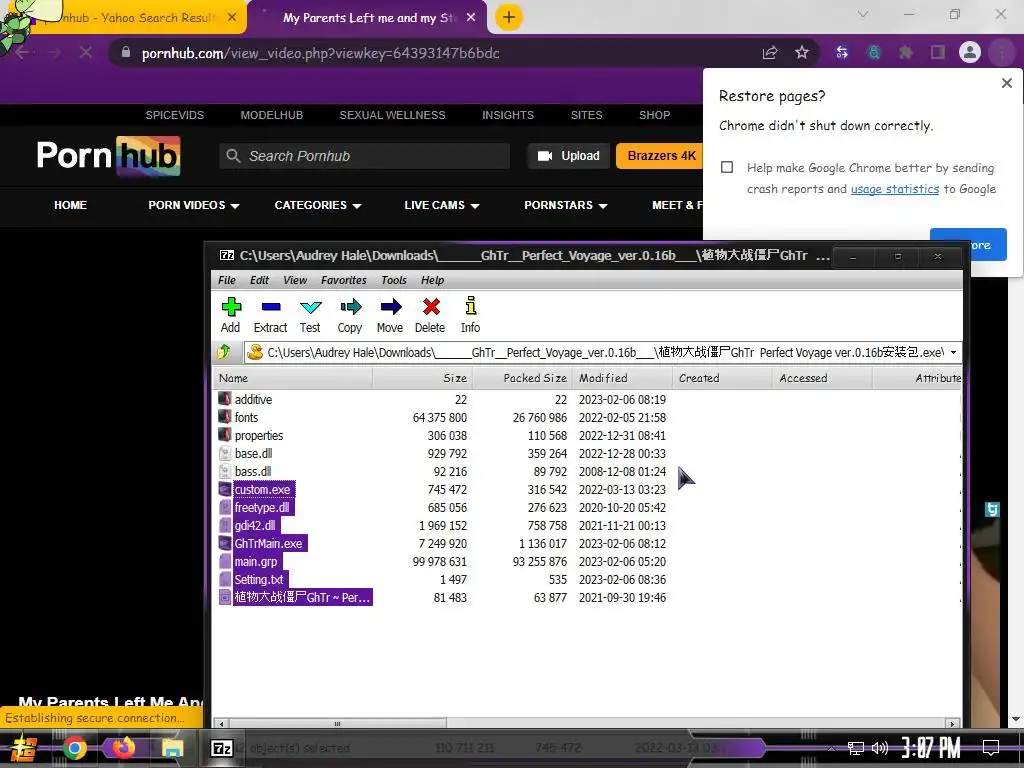
Task: Click the volume icon in system tray
Action: pyautogui.click(x=880, y=748)
